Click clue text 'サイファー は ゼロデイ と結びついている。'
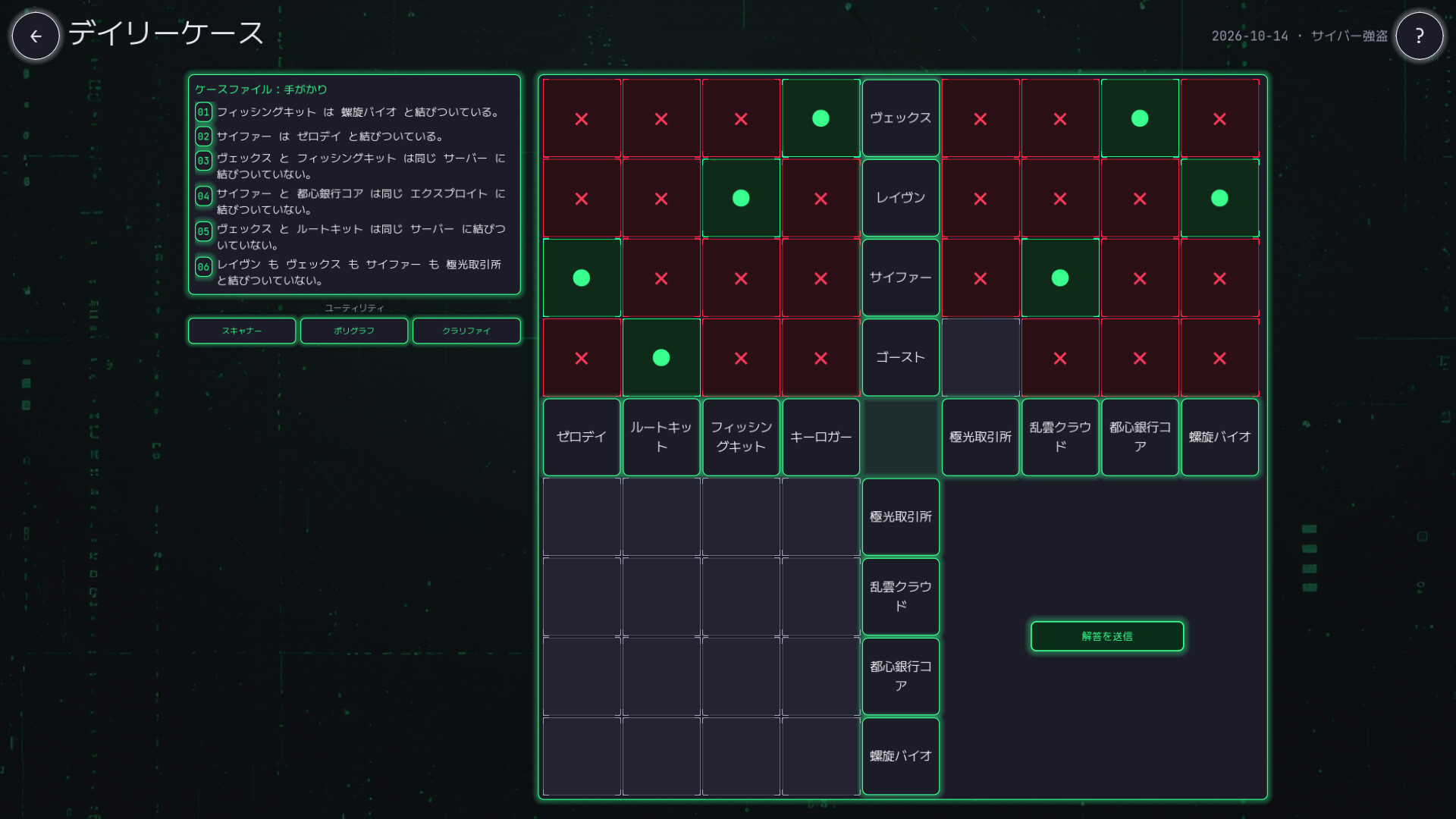 (330, 136)
